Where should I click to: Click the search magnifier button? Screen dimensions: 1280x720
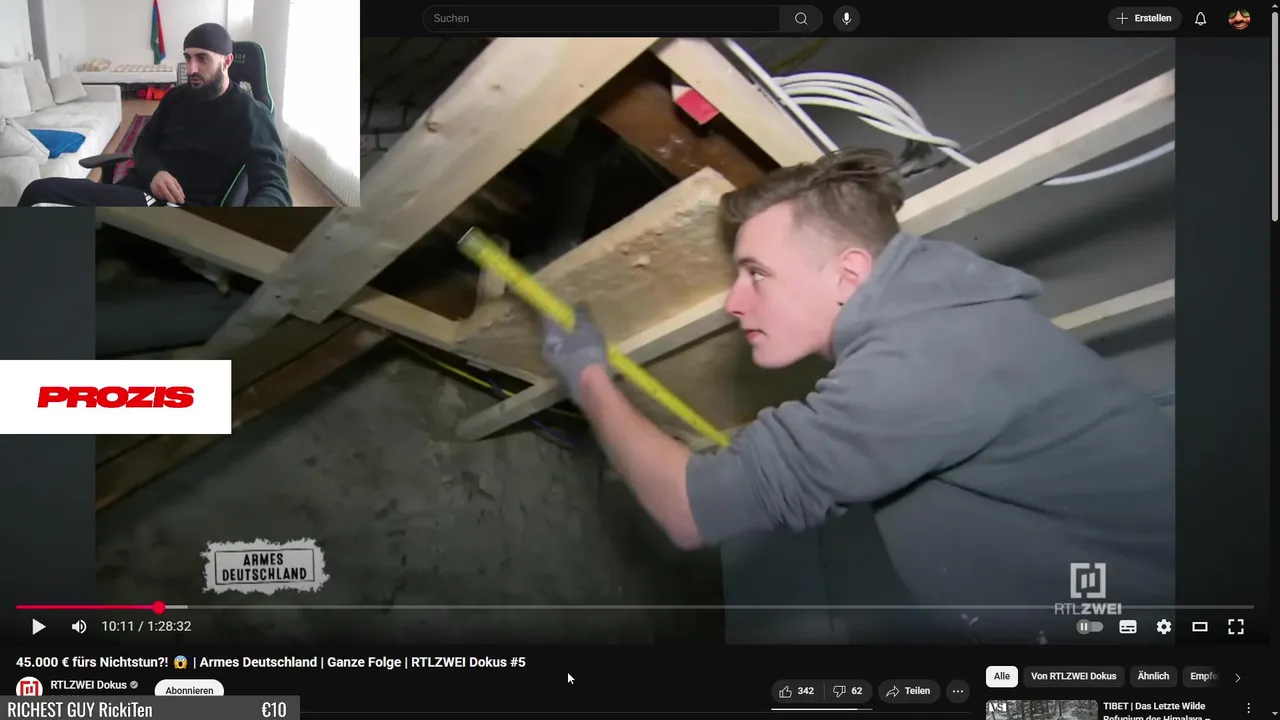click(x=801, y=18)
